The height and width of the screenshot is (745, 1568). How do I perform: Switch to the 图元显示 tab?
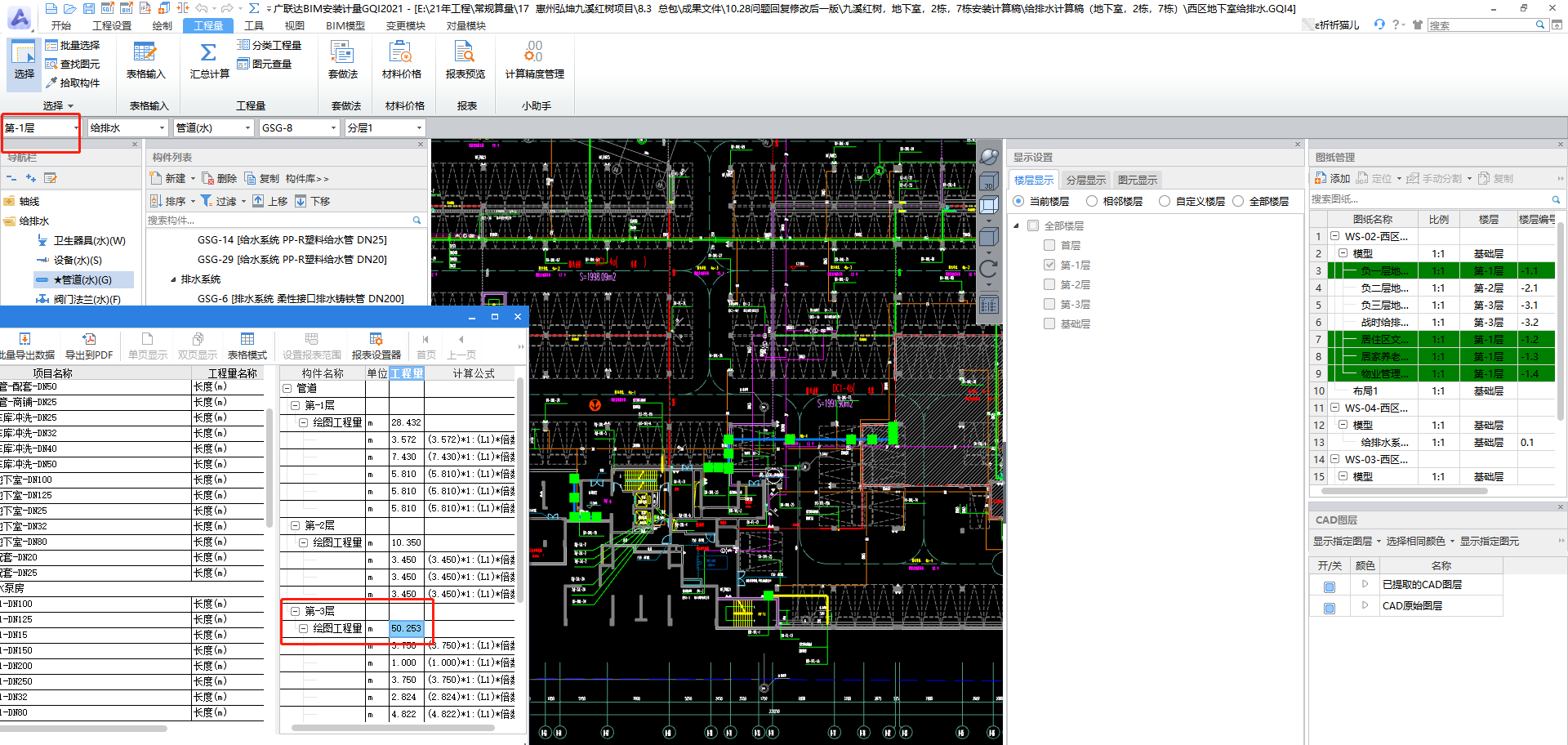click(x=1138, y=180)
